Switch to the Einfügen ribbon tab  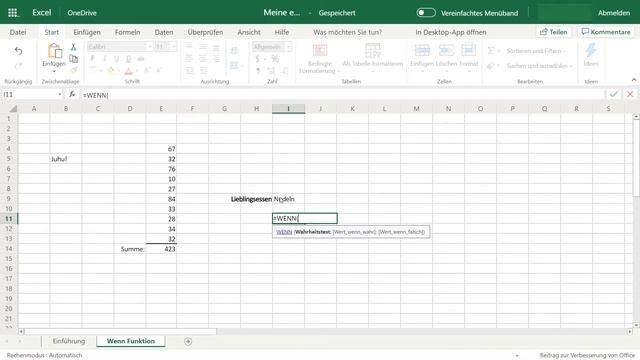[87, 32]
